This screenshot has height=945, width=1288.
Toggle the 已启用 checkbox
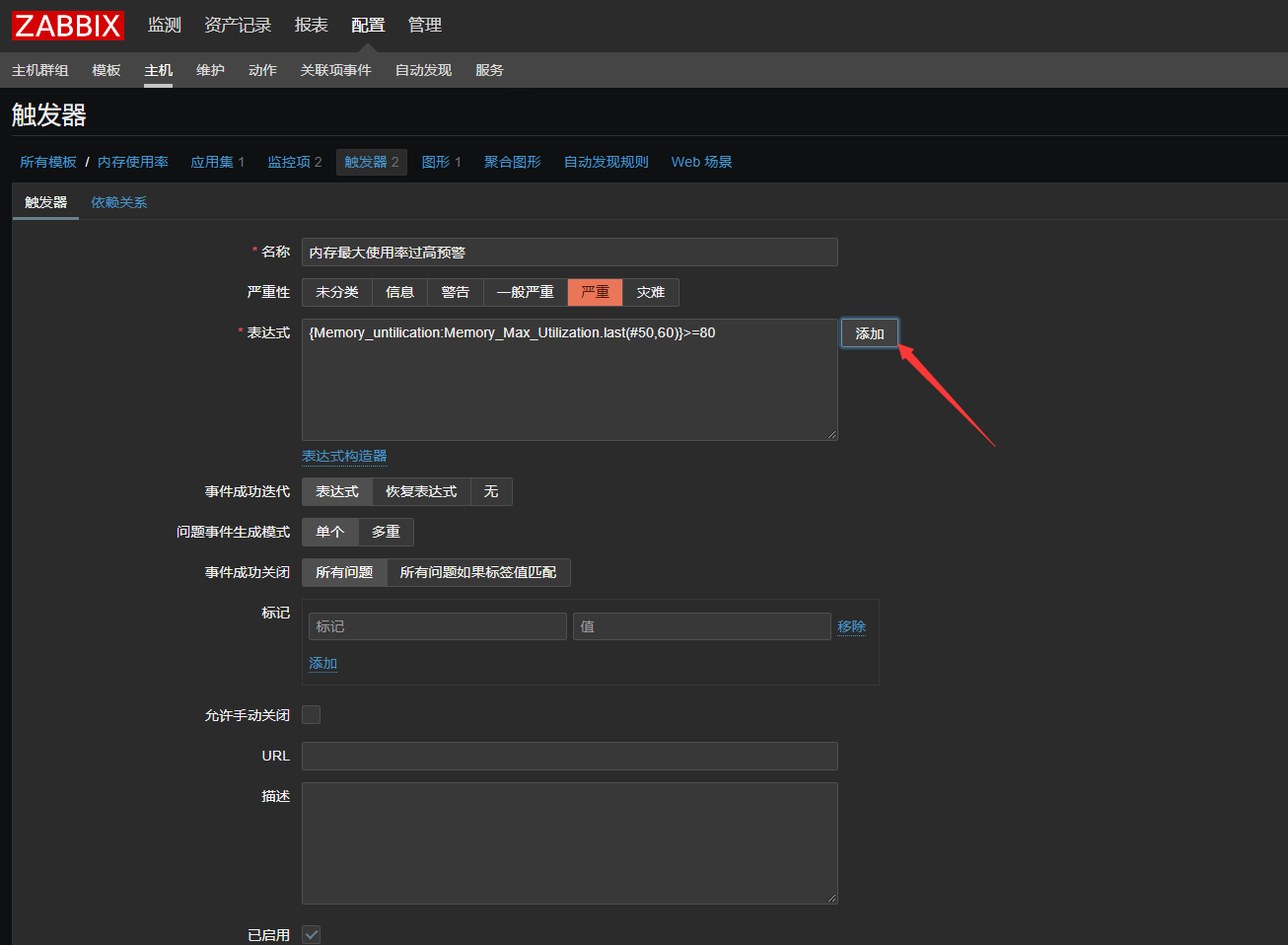312,935
